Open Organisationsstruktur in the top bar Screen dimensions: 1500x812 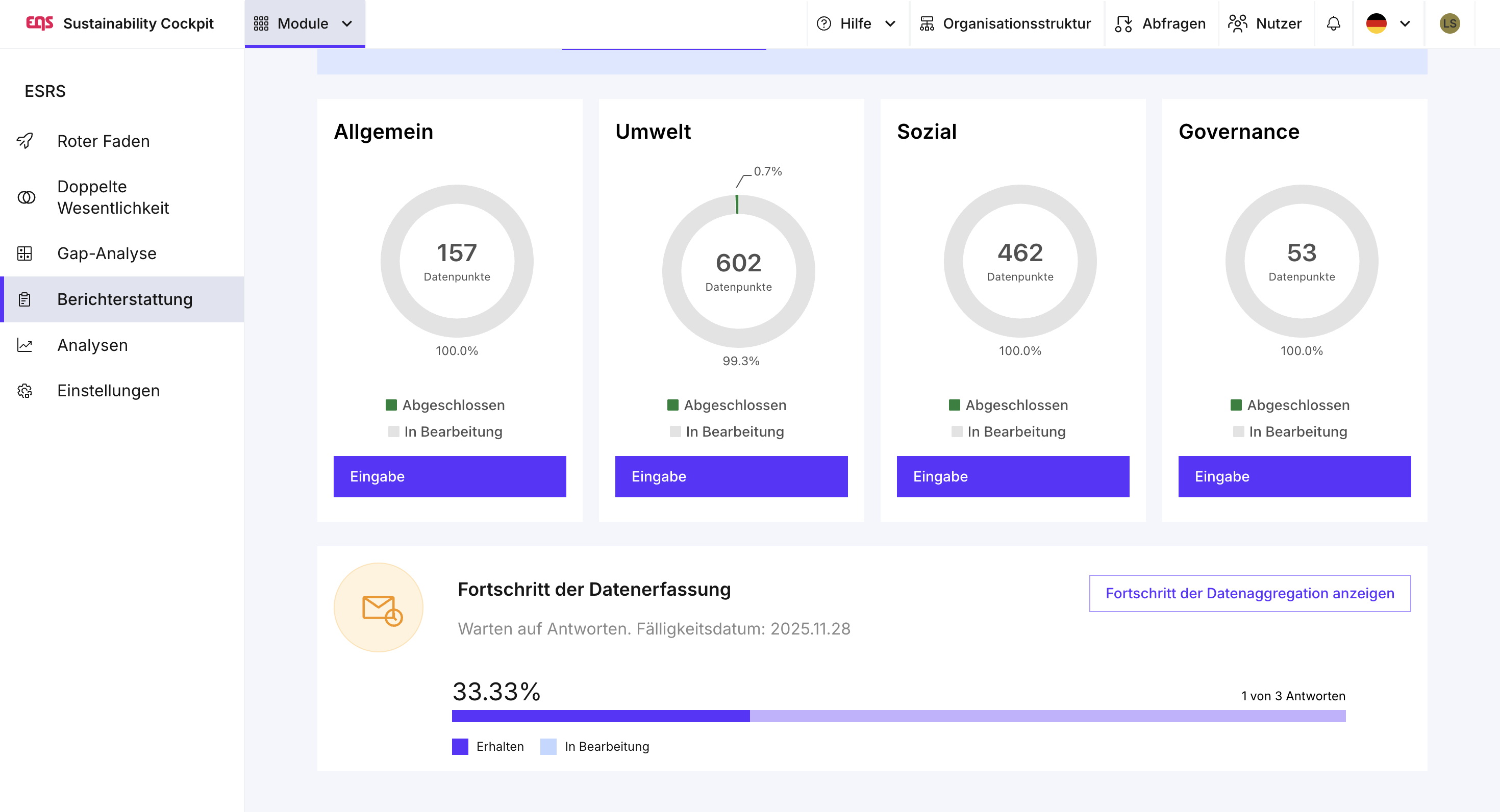pos(1006,23)
